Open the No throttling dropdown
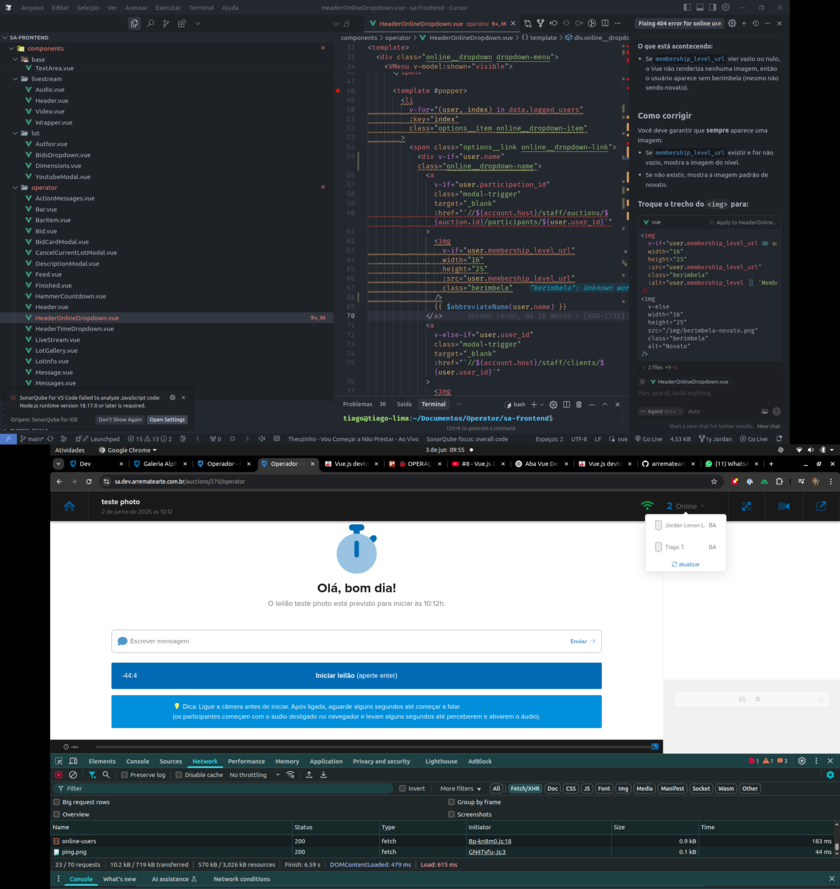This screenshot has width=840, height=889. point(254,774)
